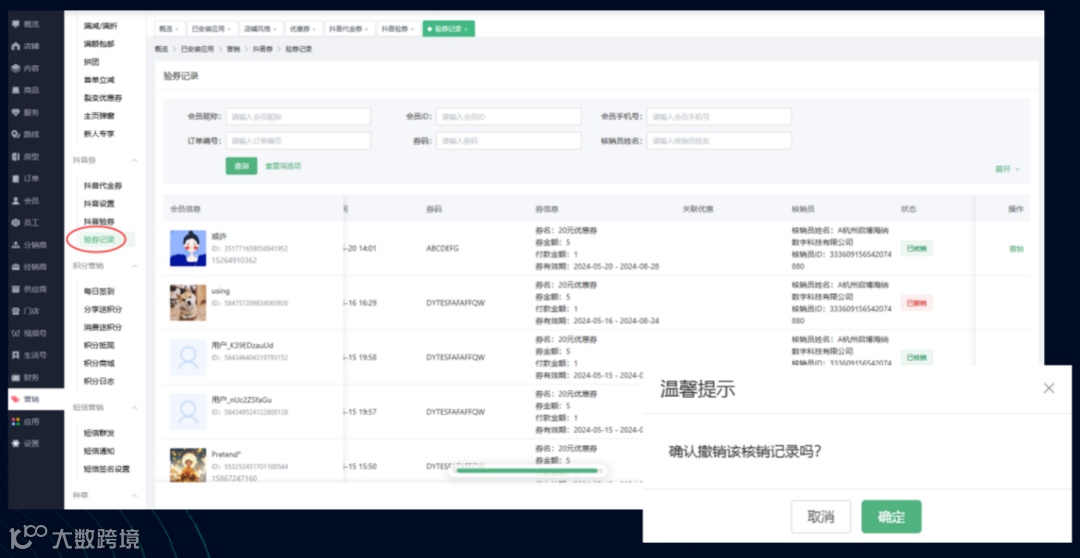Open 首单立减 submenu item
This screenshot has width=1080, height=558.
(99, 80)
